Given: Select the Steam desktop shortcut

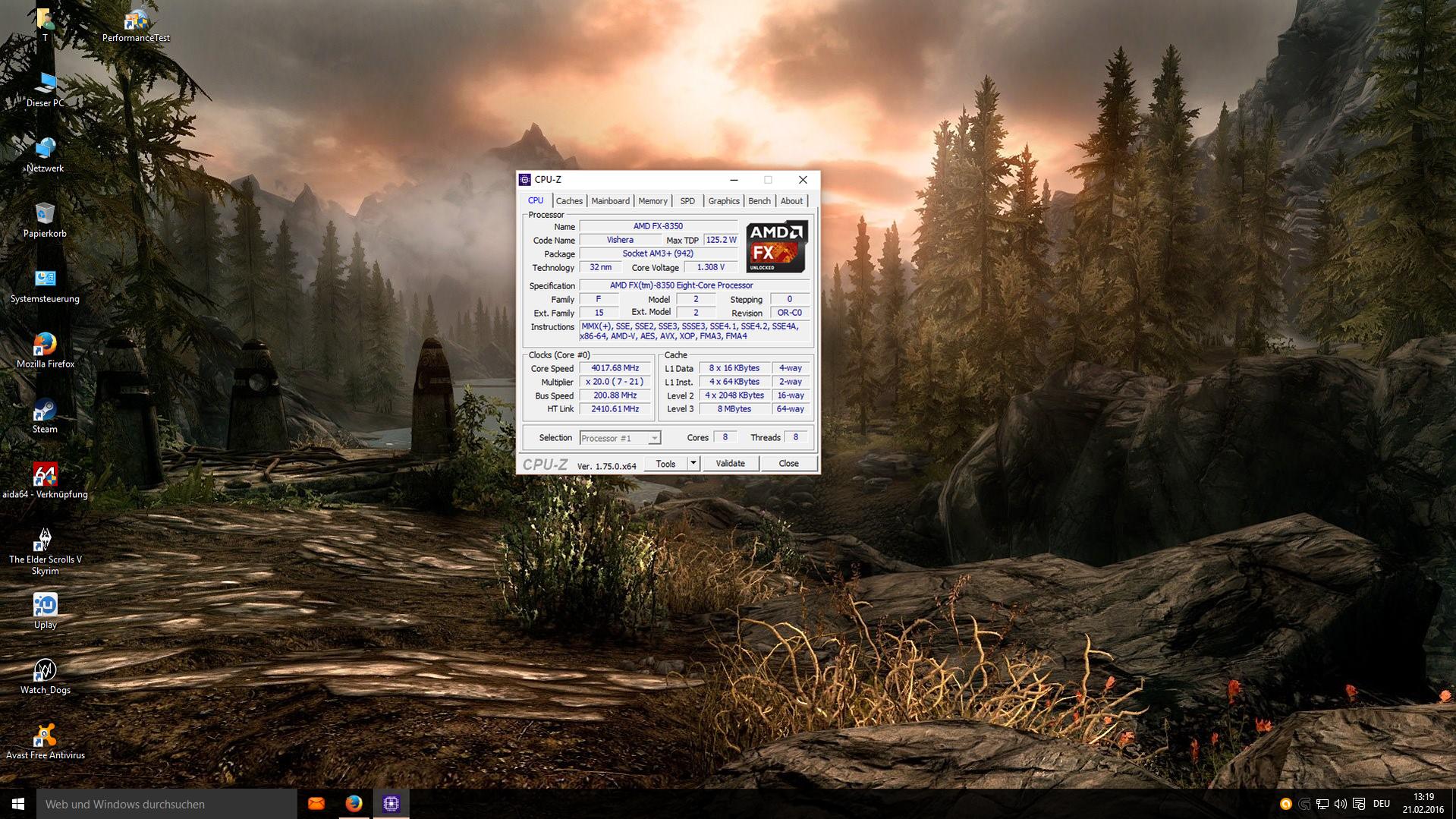Looking at the screenshot, I should click(45, 417).
